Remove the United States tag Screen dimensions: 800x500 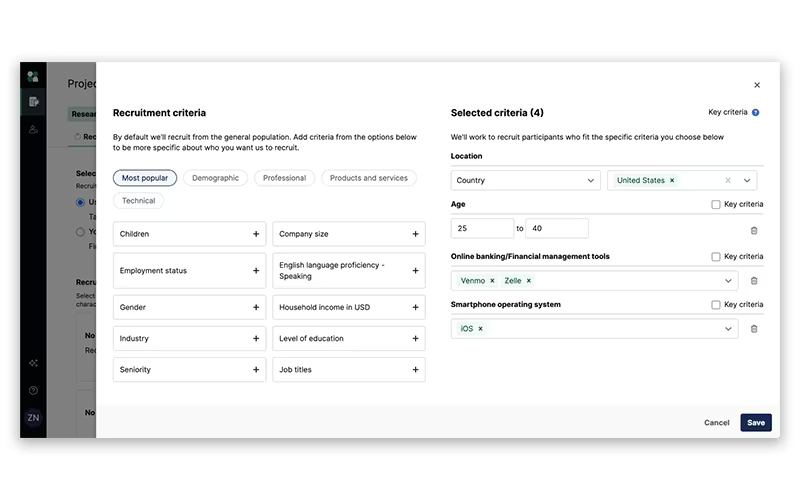coord(672,180)
